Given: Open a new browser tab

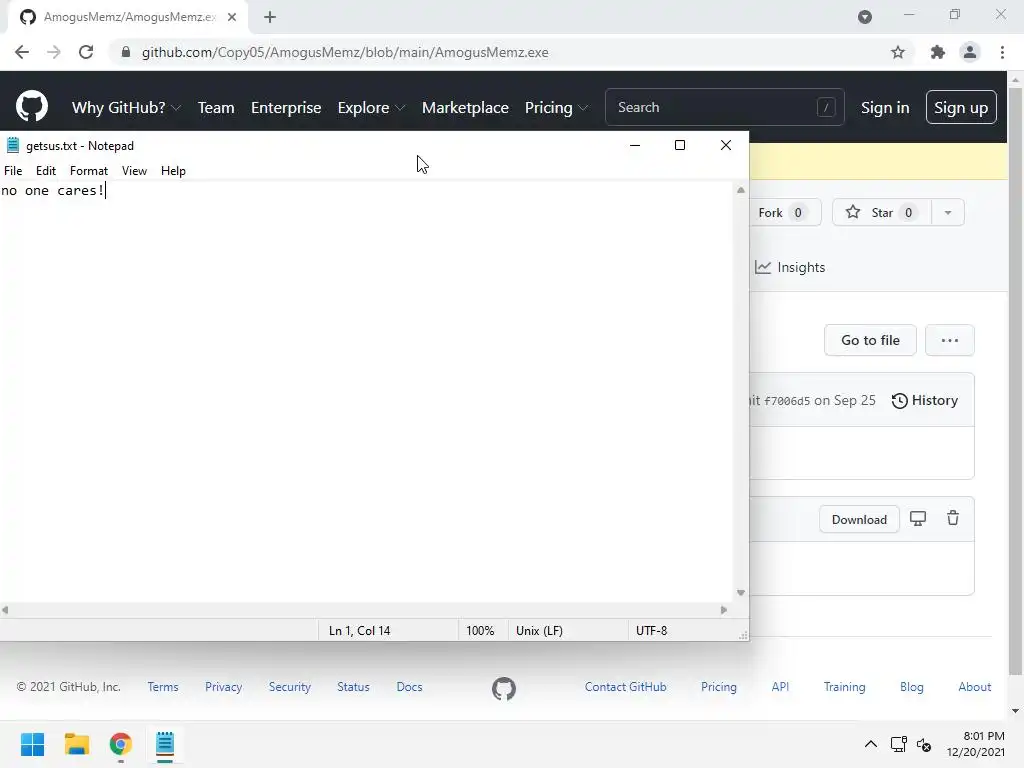Looking at the screenshot, I should pyautogui.click(x=270, y=17).
